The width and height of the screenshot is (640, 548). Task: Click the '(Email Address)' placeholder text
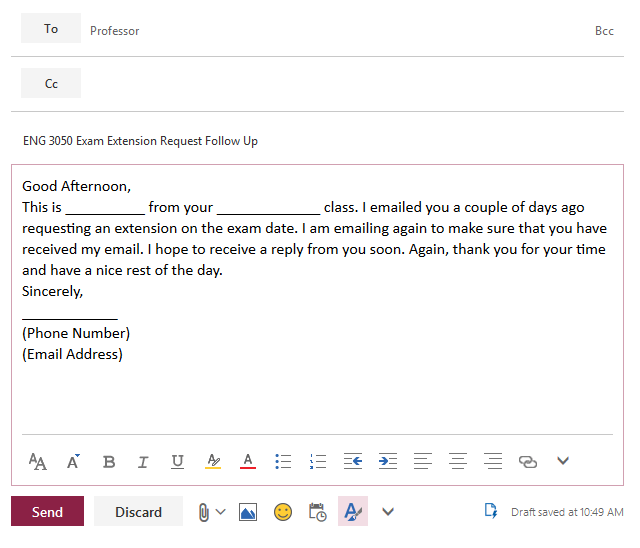point(72,354)
